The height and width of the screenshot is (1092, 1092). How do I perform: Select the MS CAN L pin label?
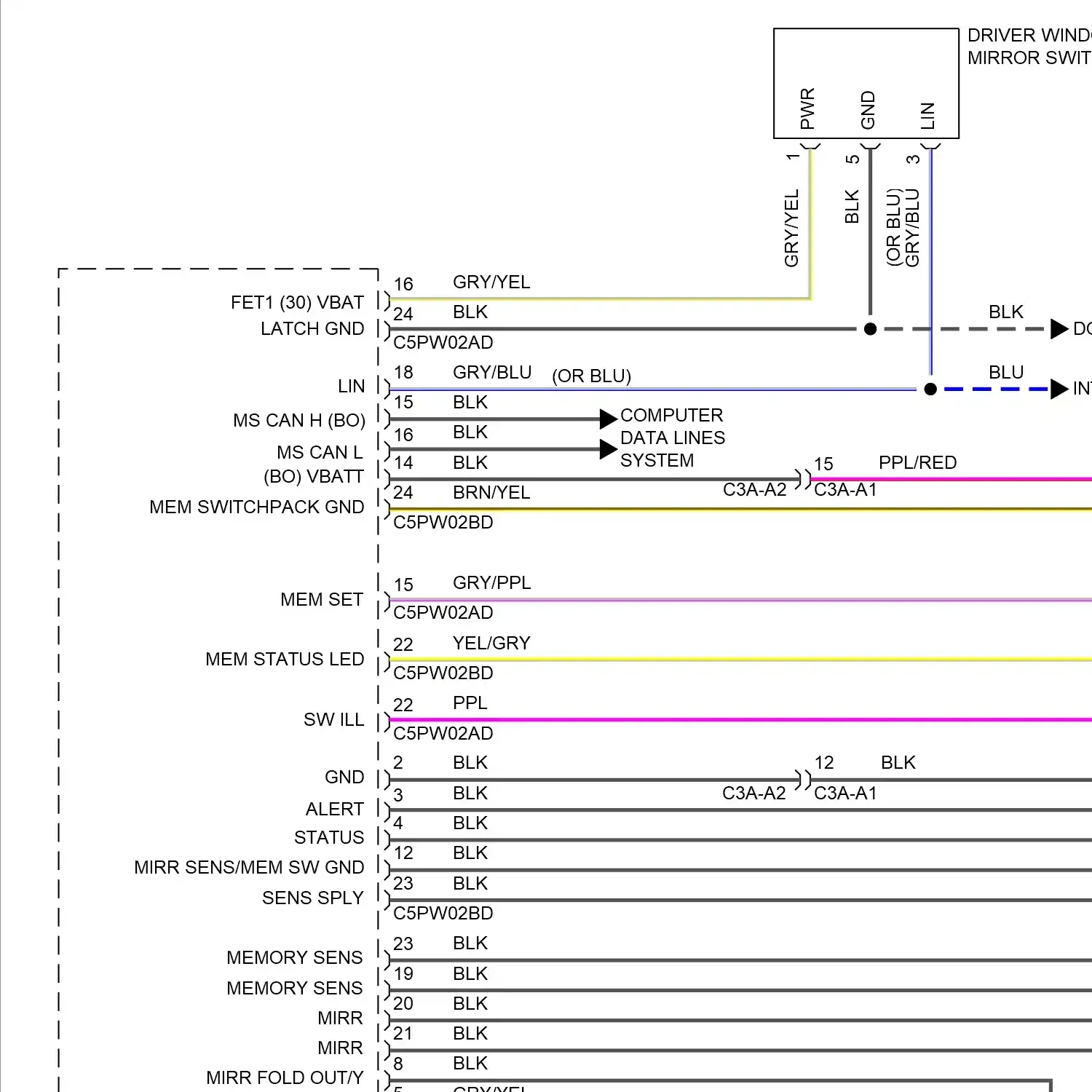320,452
